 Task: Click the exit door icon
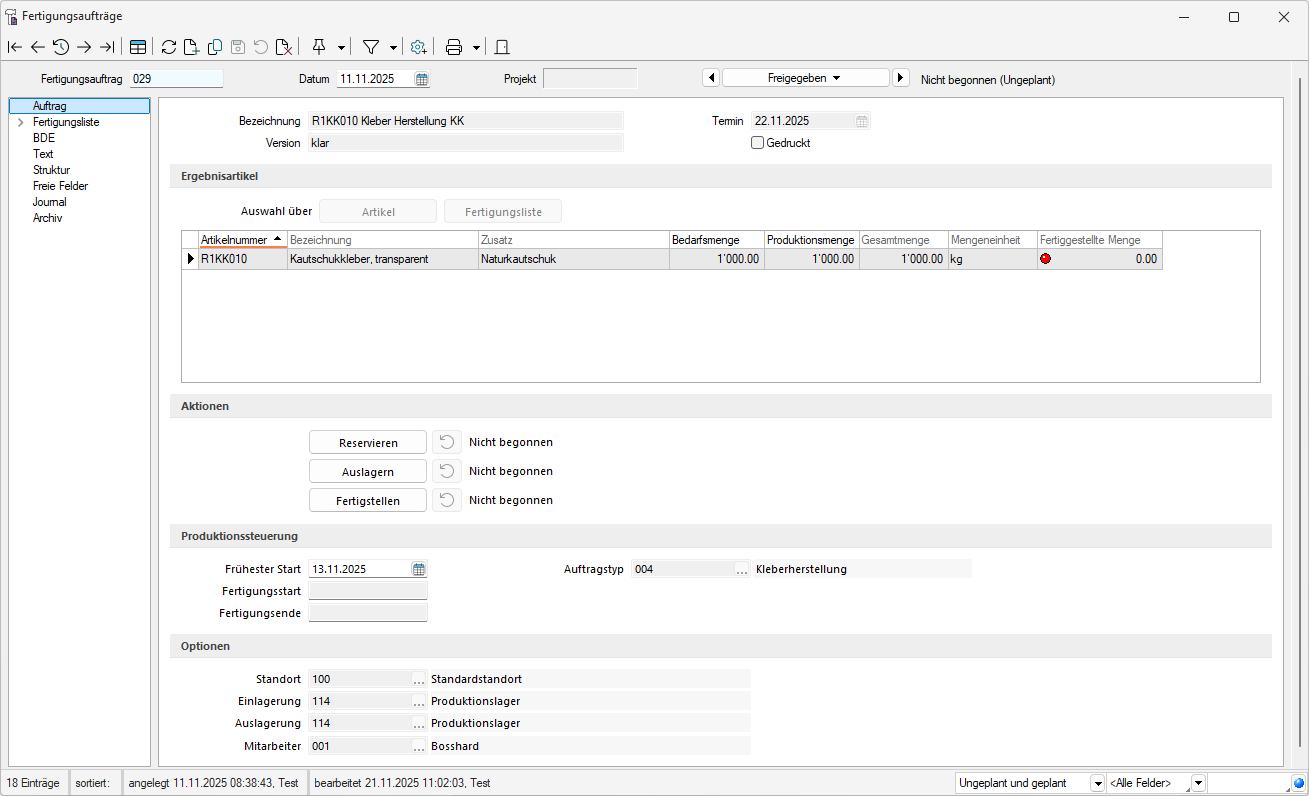[502, 47]
